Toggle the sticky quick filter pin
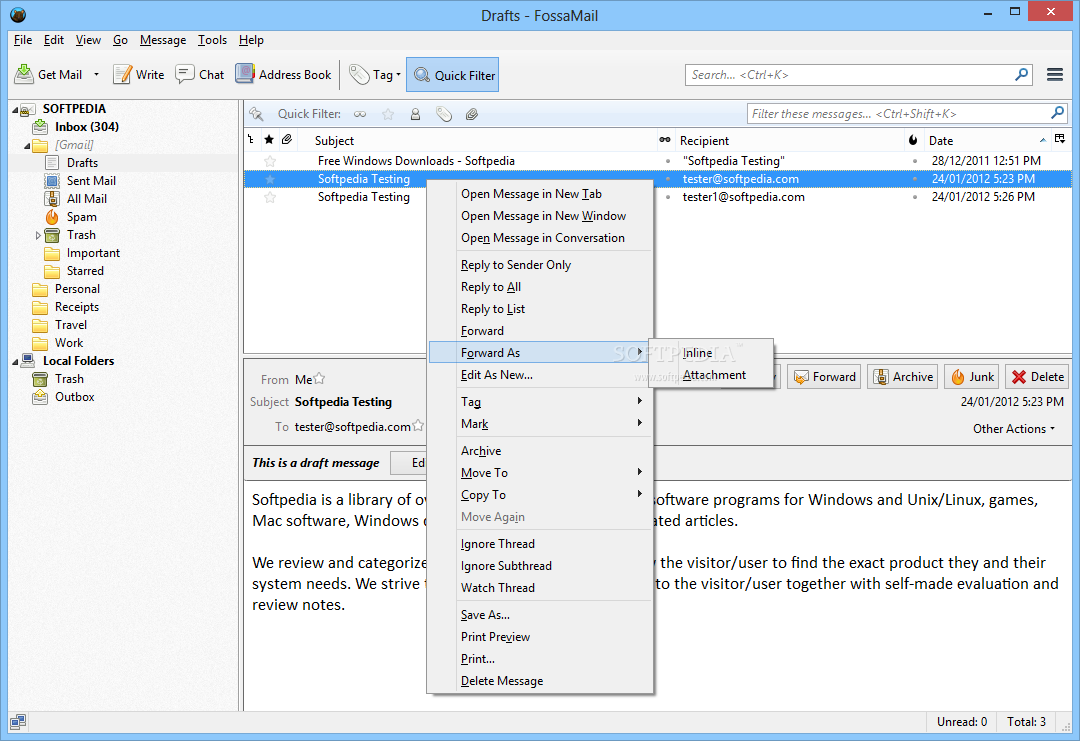Screen dimensions: 1080x741 (256, 114)
